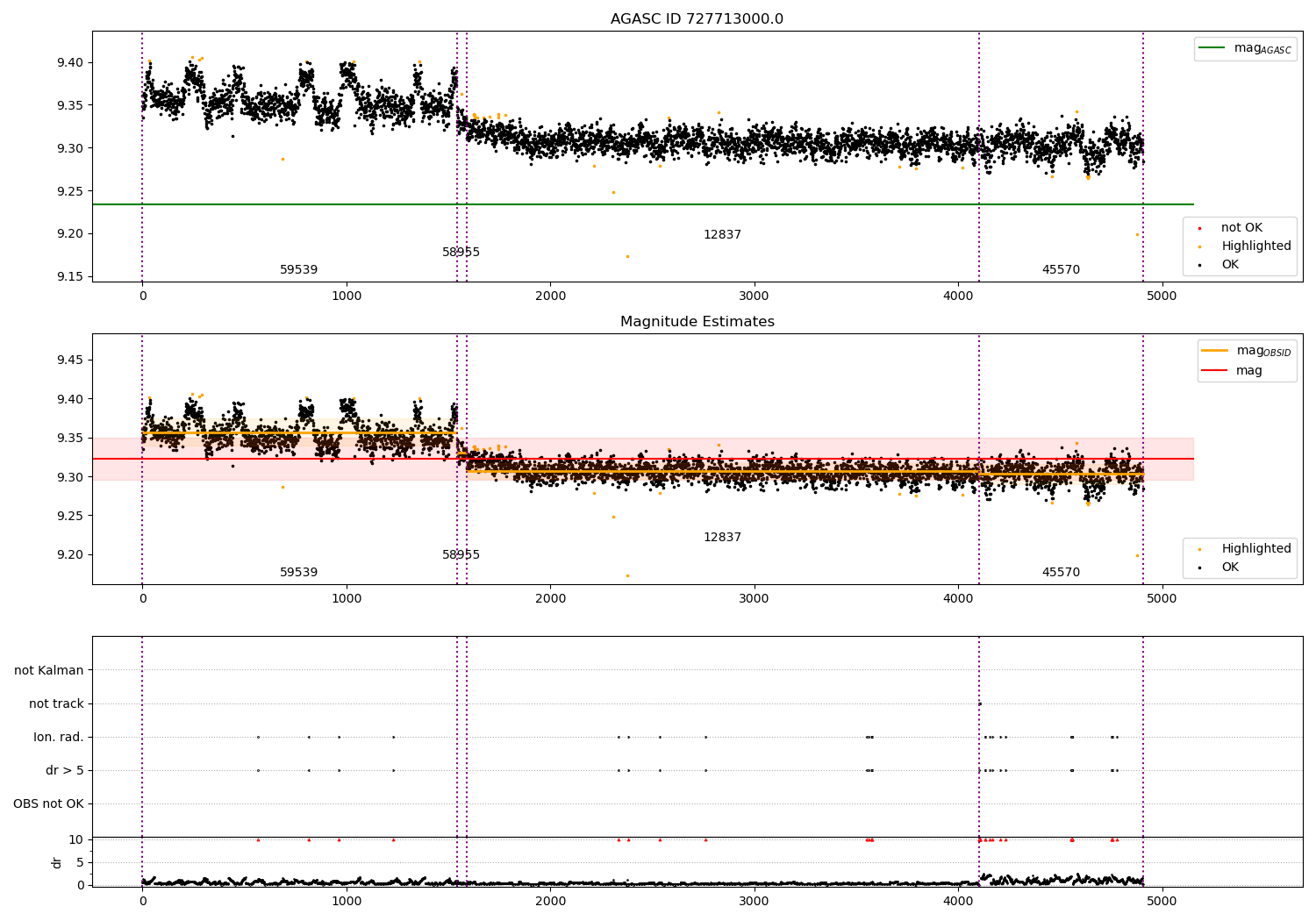Viewport: 1316px width, 921px height.
Task: Click the 3000 x-tick under the bottom plot
Action: (754, 902)
